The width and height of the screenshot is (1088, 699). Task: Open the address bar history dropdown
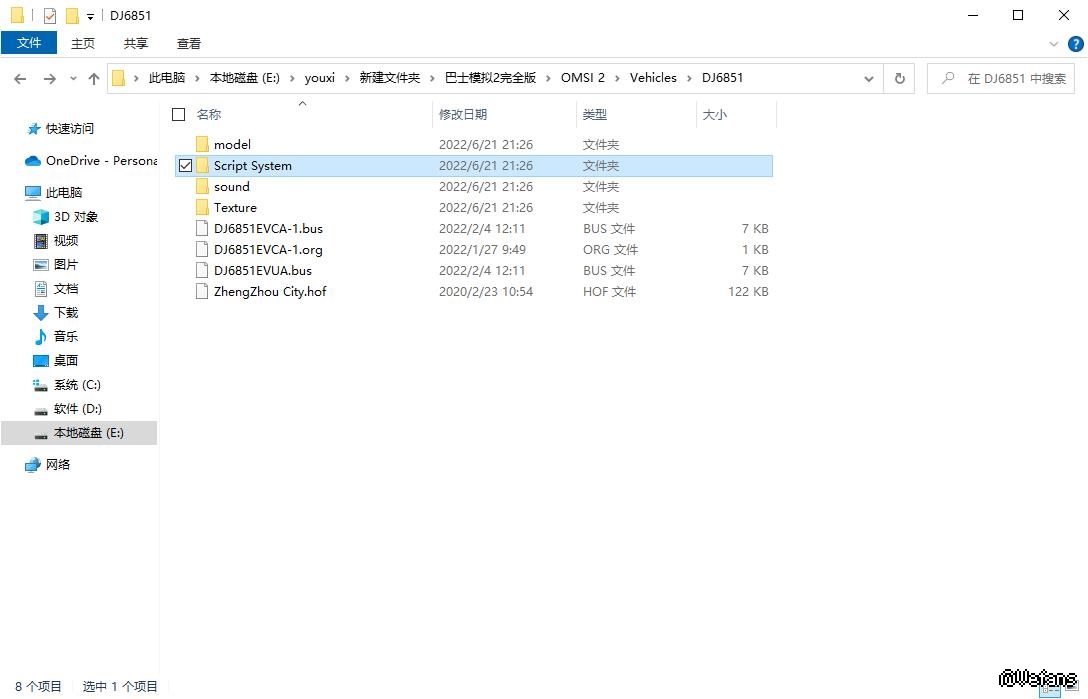pos(868,78)
